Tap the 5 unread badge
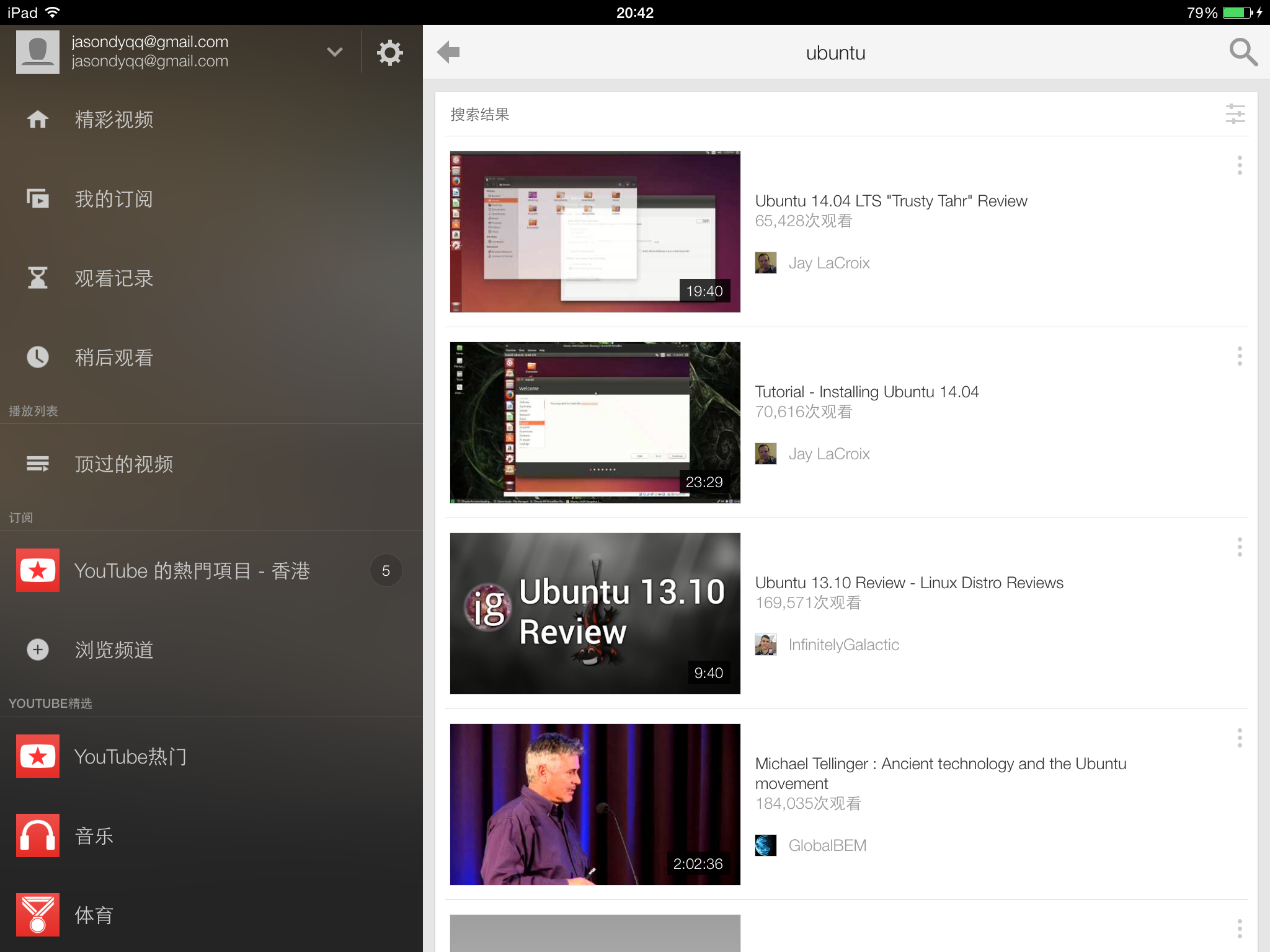Screen dimensions: 1270x952 pos(386,570)
